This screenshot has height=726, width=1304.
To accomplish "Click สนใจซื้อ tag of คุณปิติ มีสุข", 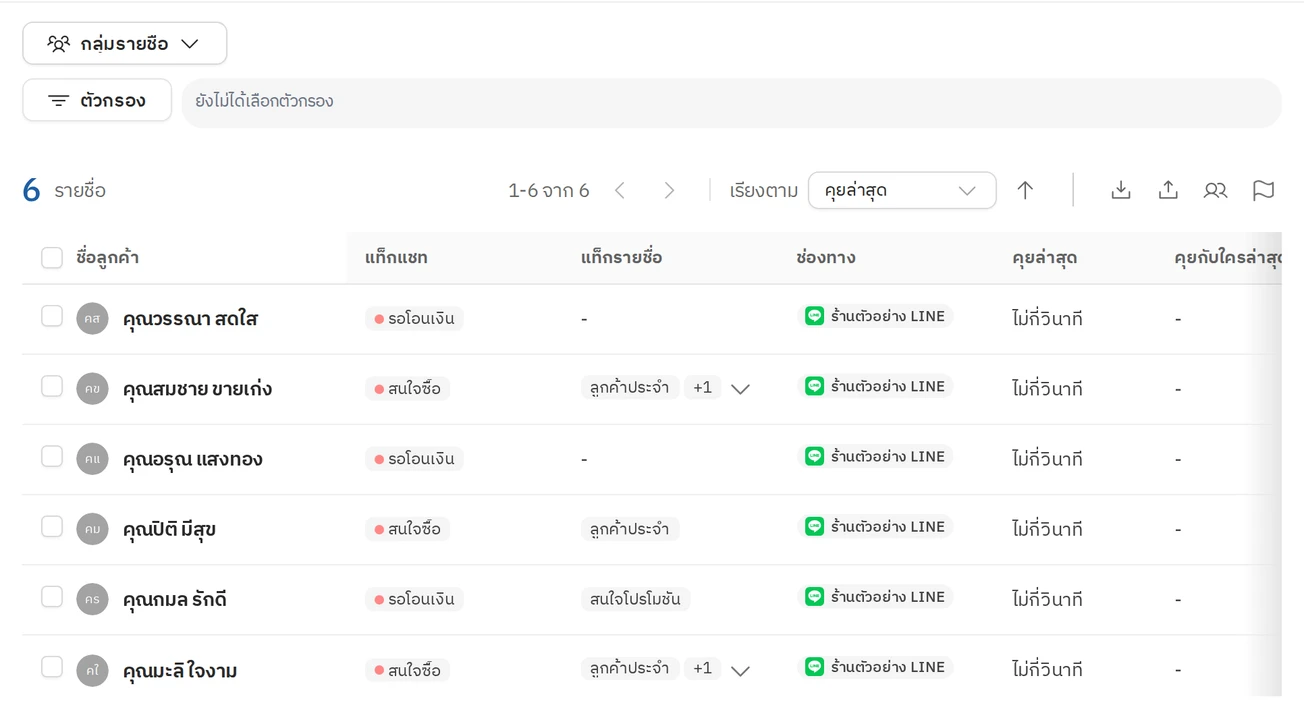I will coord(407,529).
